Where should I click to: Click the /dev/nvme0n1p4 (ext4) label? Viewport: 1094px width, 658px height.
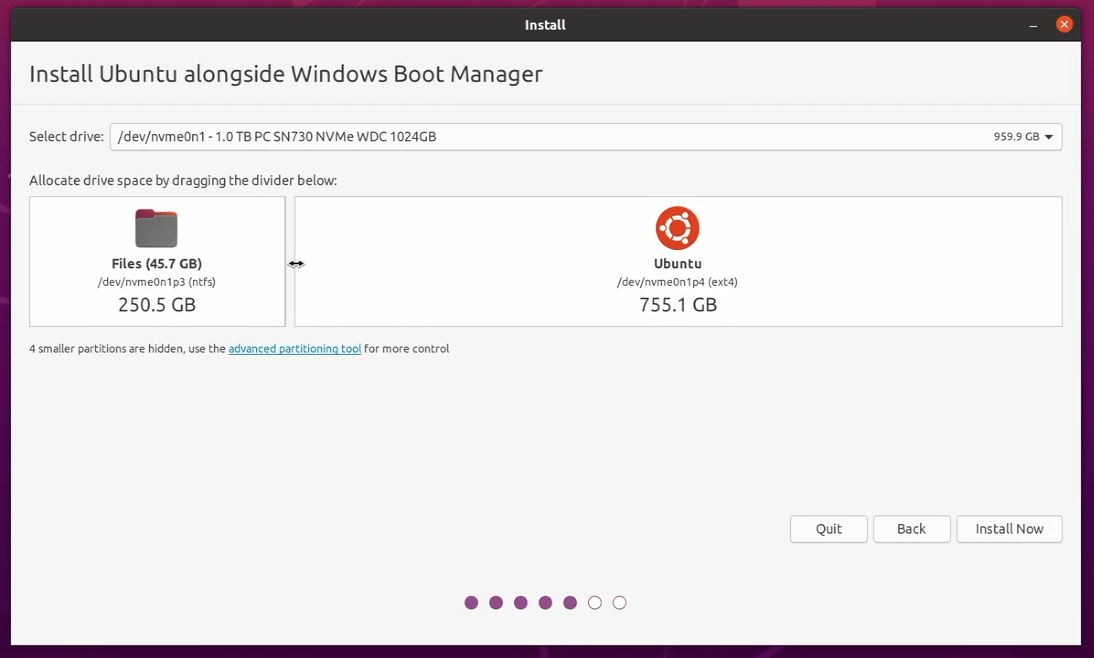point(677,281)
